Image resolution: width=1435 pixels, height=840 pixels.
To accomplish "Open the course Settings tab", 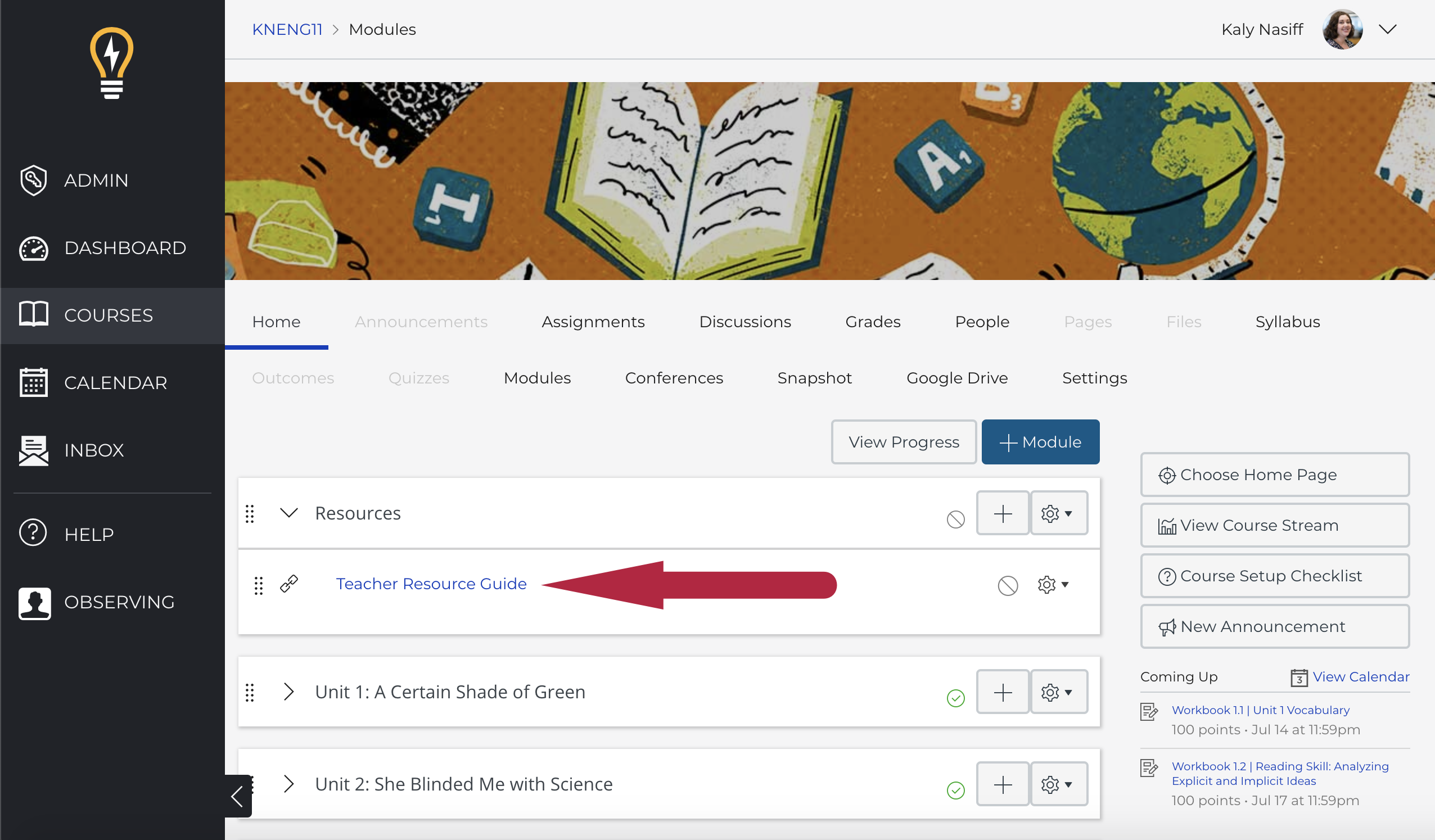I will [x=1094, y=378].
